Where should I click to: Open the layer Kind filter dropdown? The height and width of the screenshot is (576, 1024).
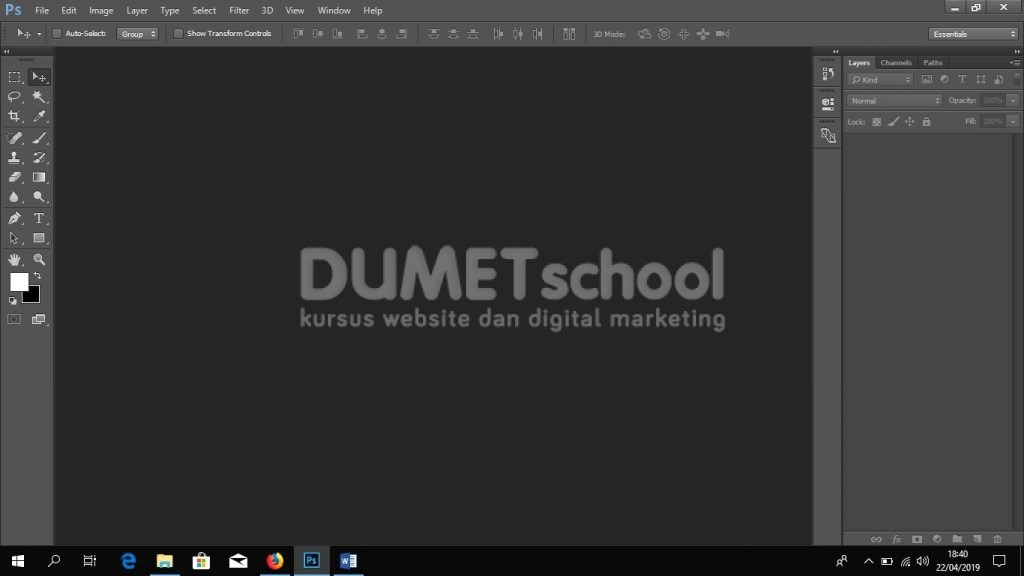pyautogui.click(x=880, y=80)
